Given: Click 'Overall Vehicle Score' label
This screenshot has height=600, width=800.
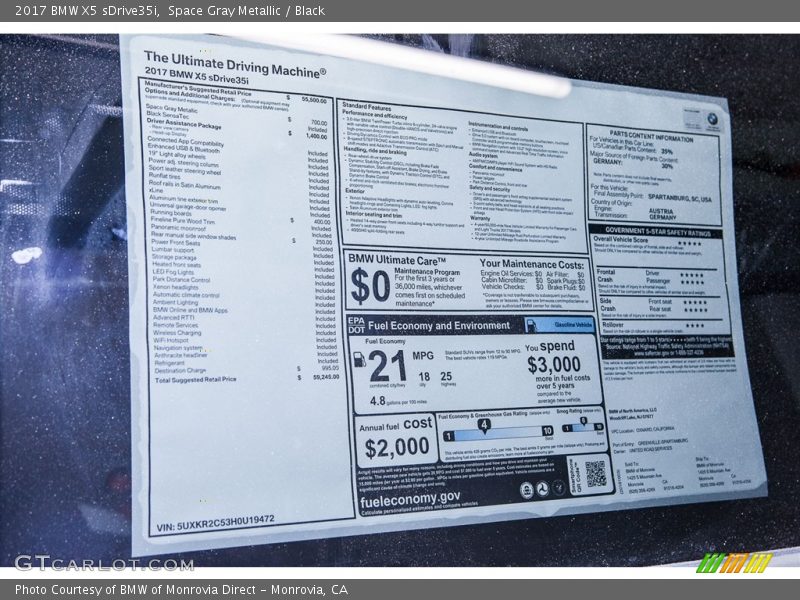Looking at the screenshot, I should pos(620,239).
